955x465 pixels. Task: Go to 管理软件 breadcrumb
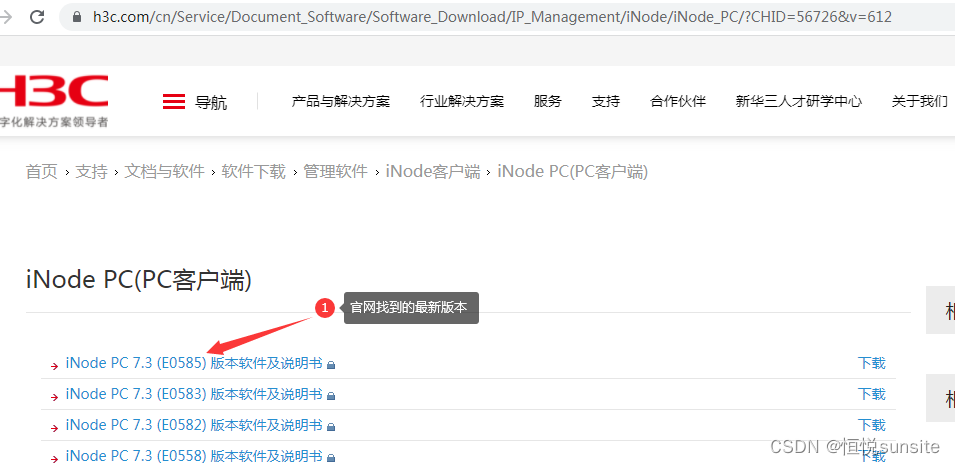click(x=336, y=172)
